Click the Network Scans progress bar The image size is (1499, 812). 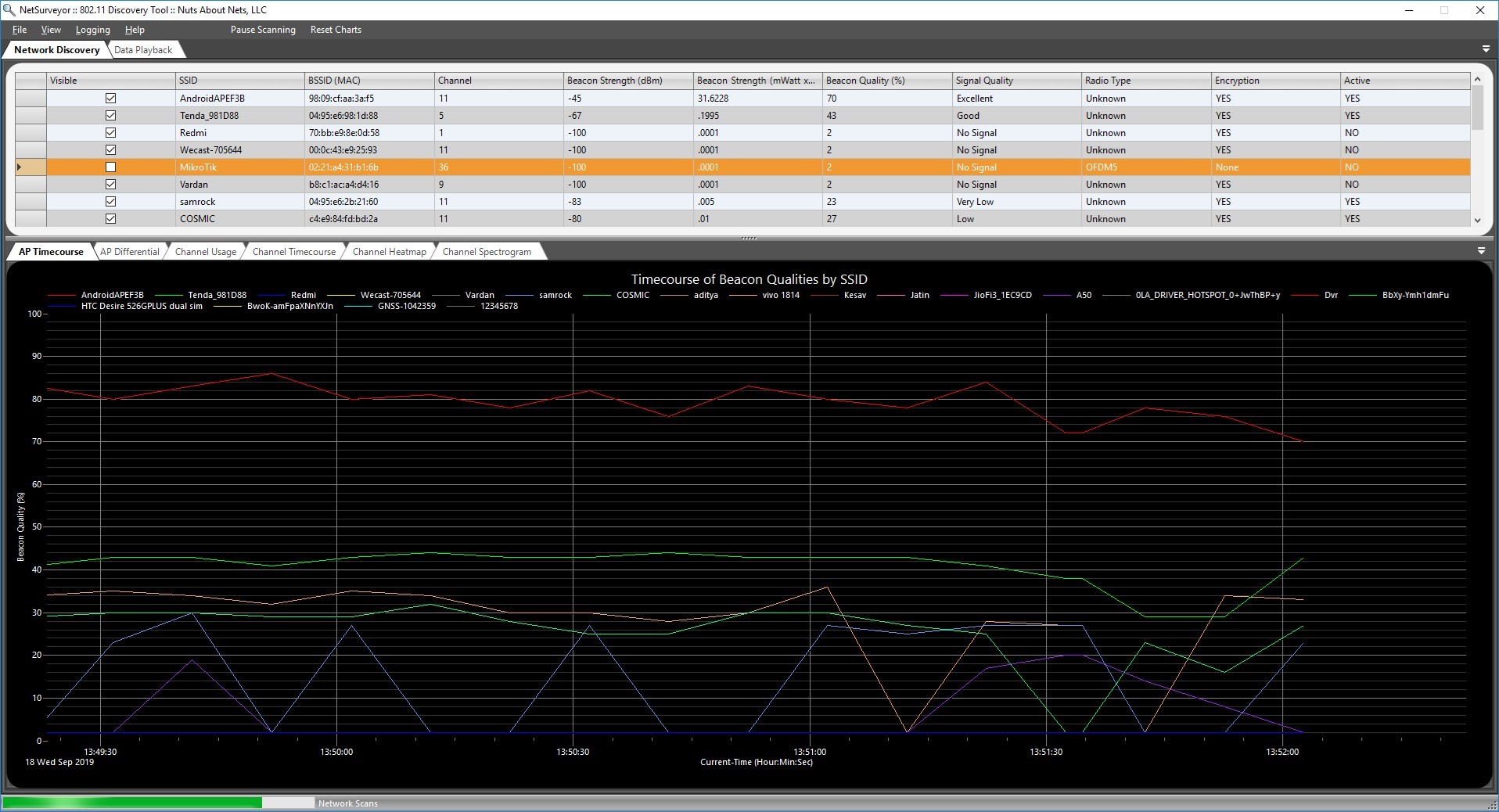tap(156, 803)
